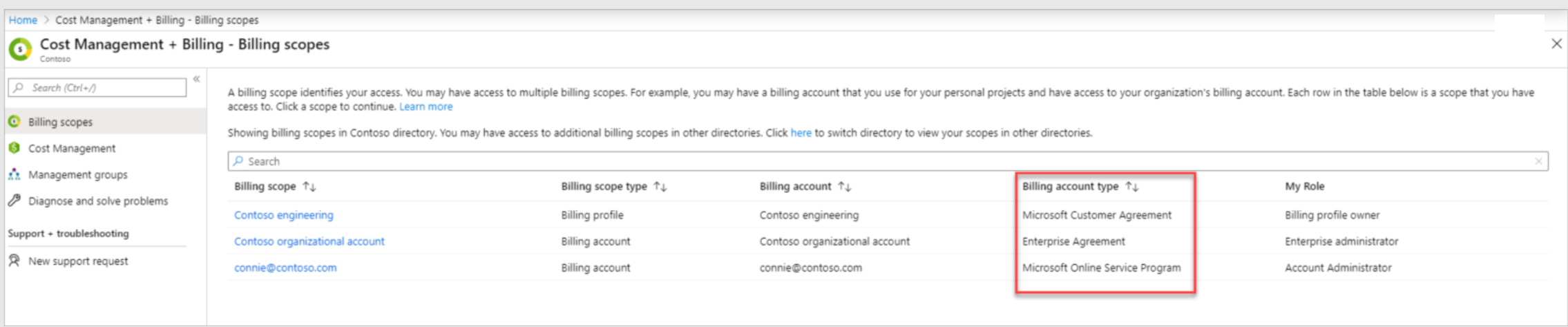Click the Diagnose and solve problems wrench icon
This screenshot has width=1568, height=327.
click(14, 200)
